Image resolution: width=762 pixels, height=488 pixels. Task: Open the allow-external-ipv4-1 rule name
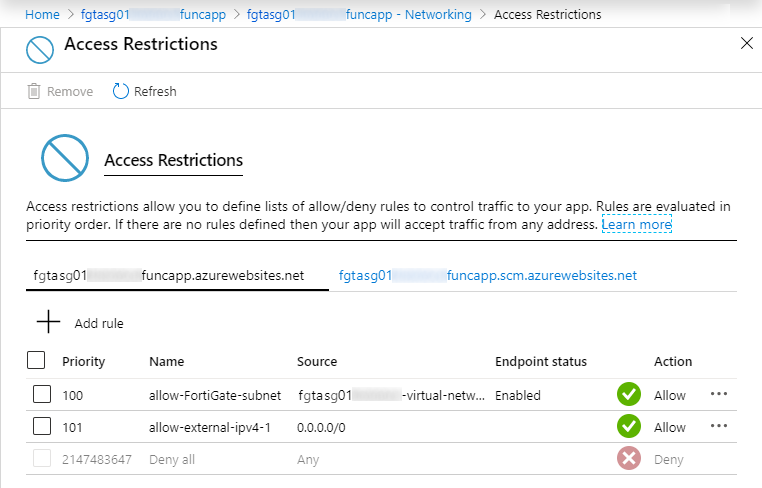point(210,427)
